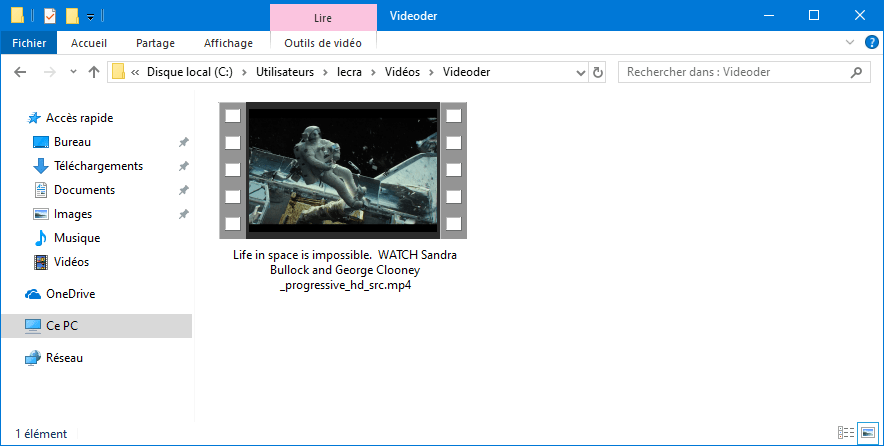The width and height of the screenshot is (884, 446).
Task: Open the Outils de vidéo tab
Action: 323,43
